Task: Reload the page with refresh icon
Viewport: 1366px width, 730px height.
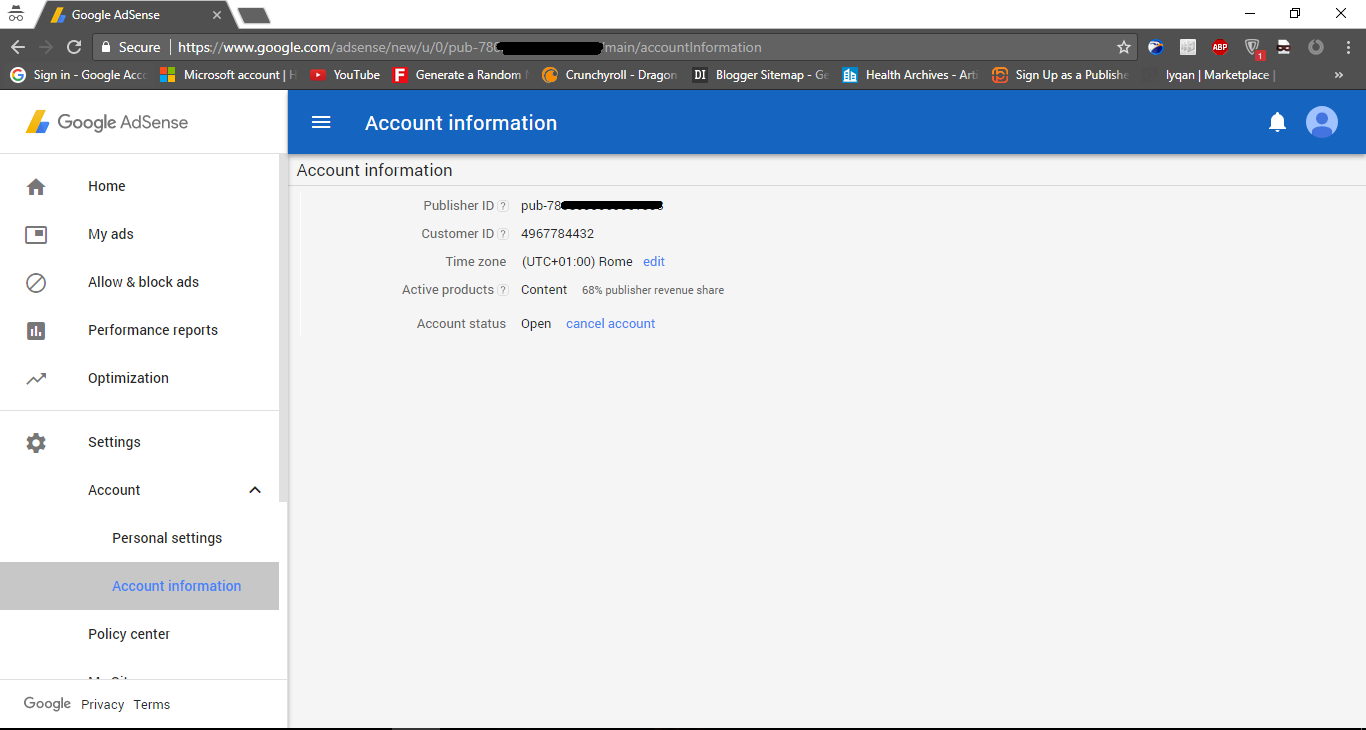Action: click(73, 47)
